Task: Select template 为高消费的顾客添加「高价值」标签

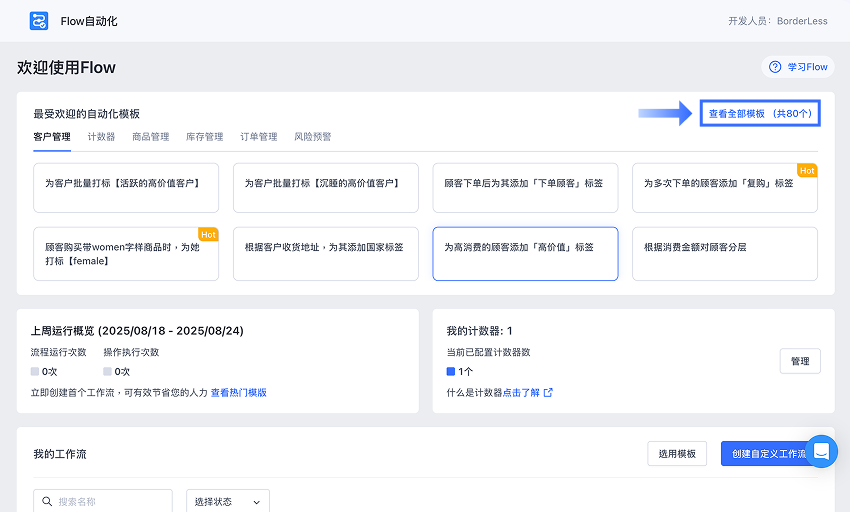Action: tap(525, 254)
